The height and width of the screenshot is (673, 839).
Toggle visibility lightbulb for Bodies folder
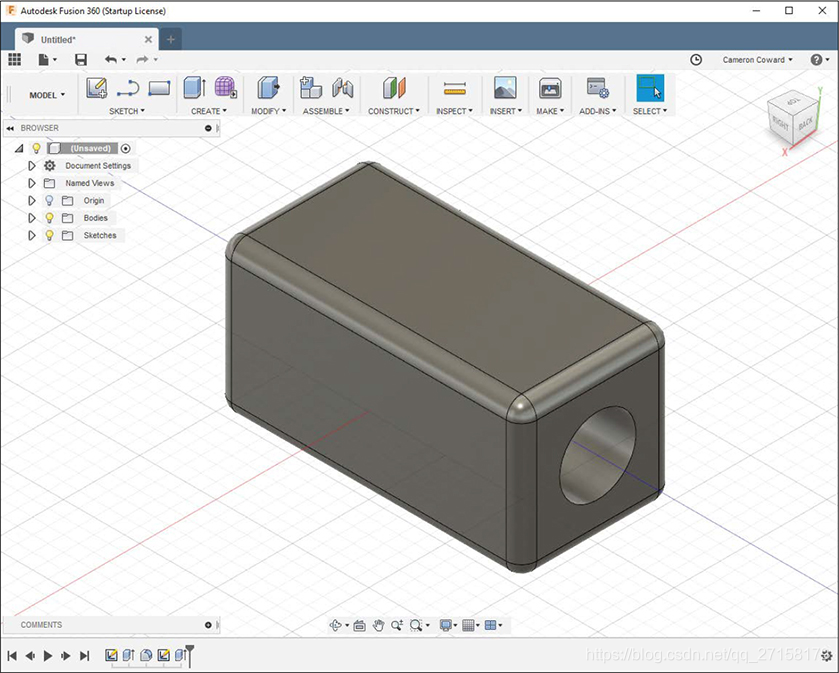coord(49,218)
